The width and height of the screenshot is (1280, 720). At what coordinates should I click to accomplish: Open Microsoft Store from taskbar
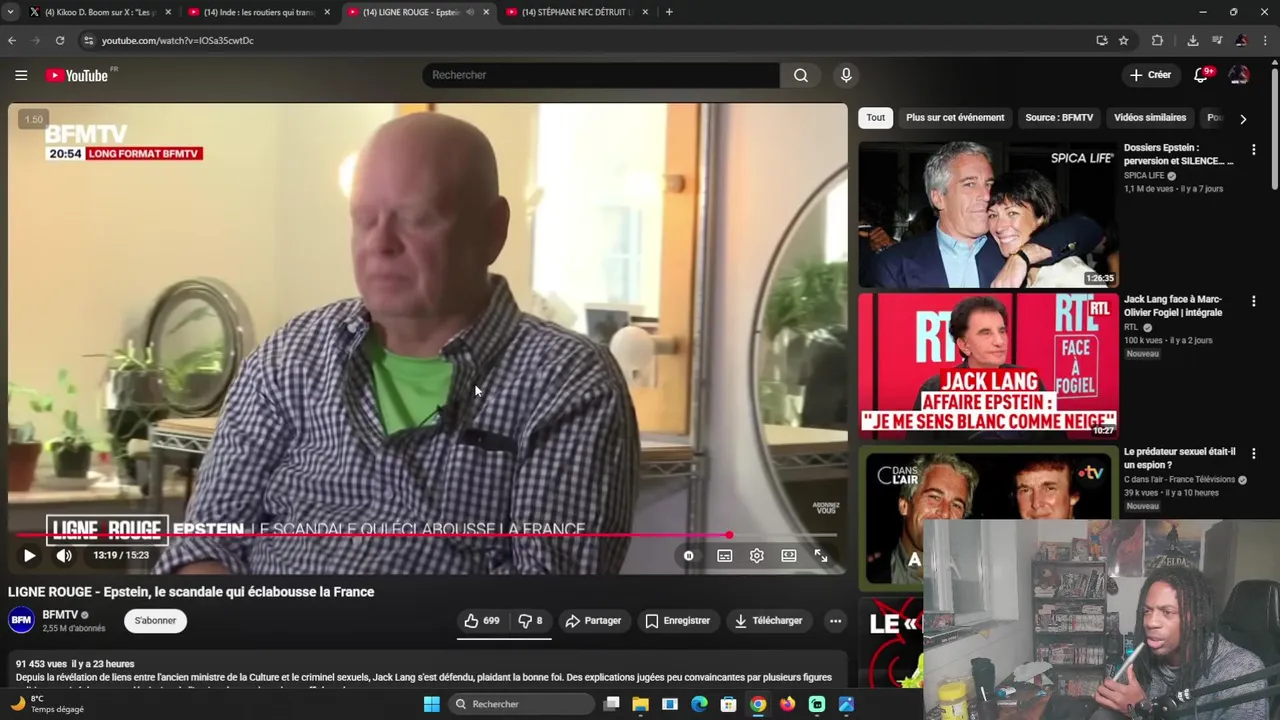tap(729, 704)
